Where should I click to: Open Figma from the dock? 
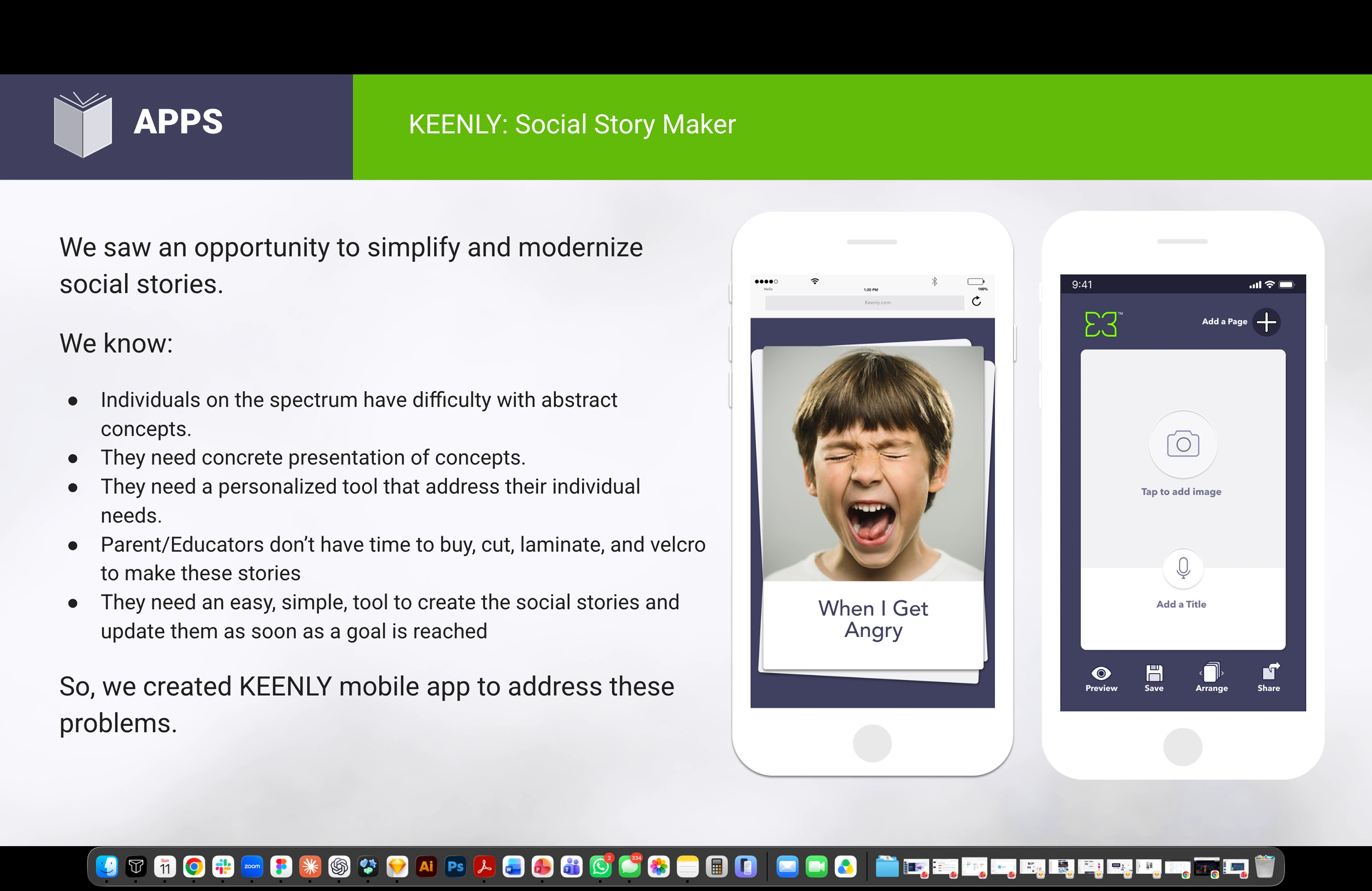(x=281, y=866)
